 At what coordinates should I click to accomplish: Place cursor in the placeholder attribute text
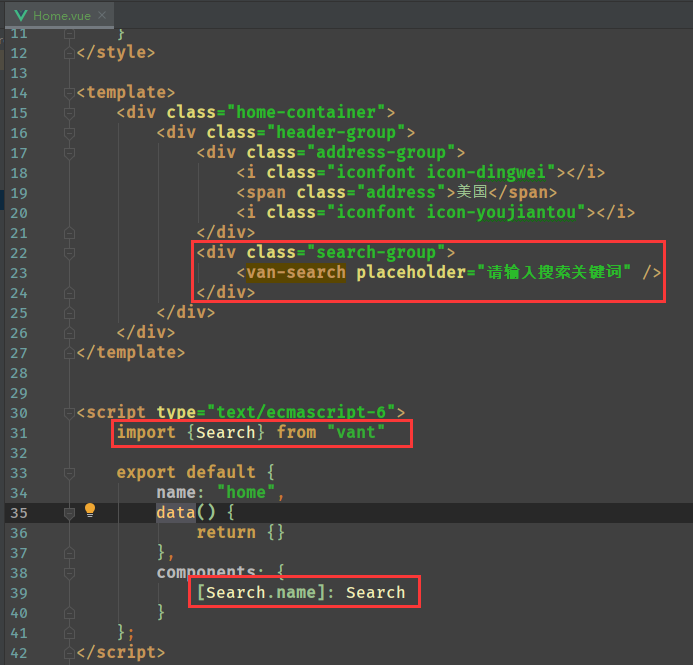pyautogui.click(x=554, y=272)
